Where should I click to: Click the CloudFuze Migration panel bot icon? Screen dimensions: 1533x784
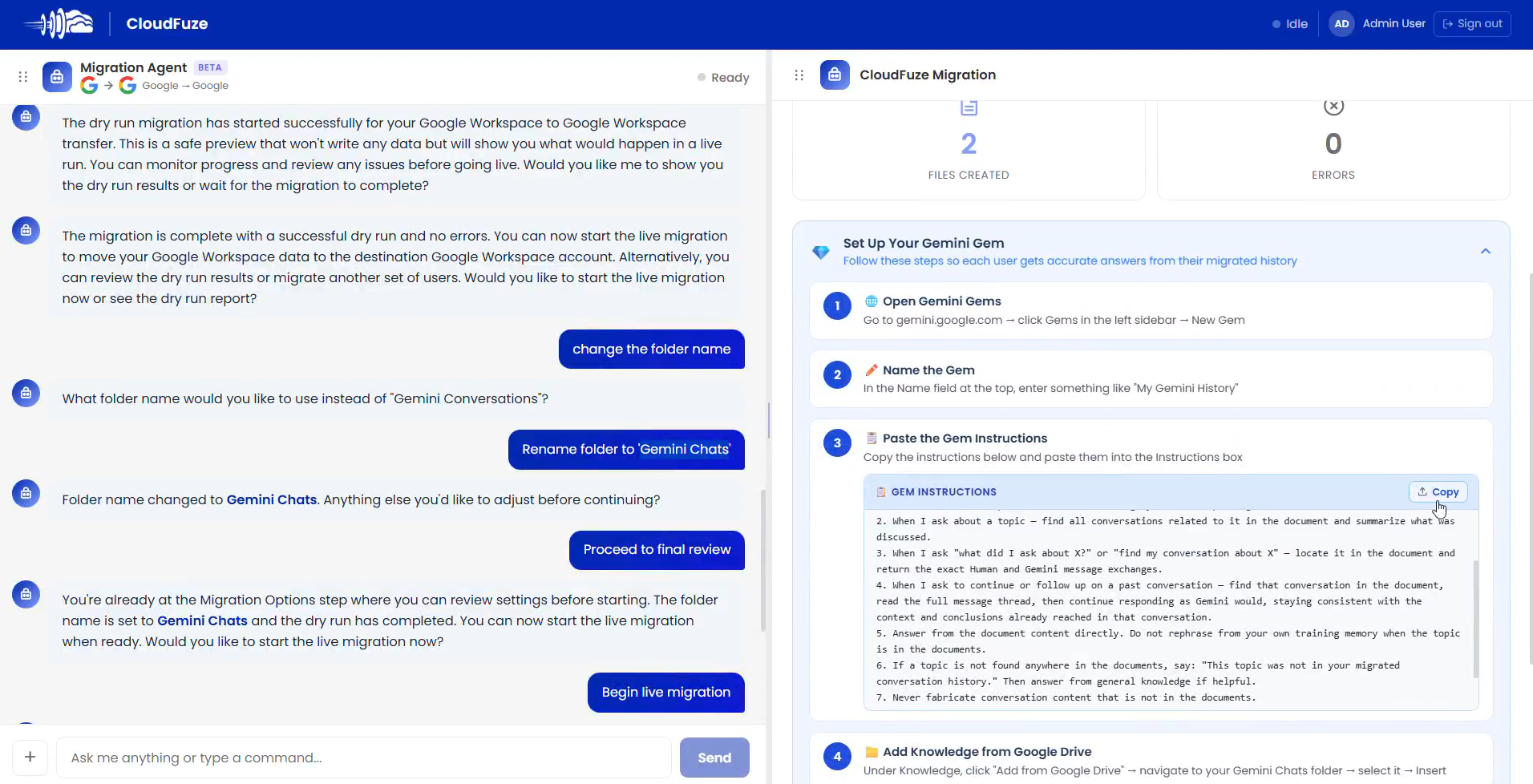[835, 75]
